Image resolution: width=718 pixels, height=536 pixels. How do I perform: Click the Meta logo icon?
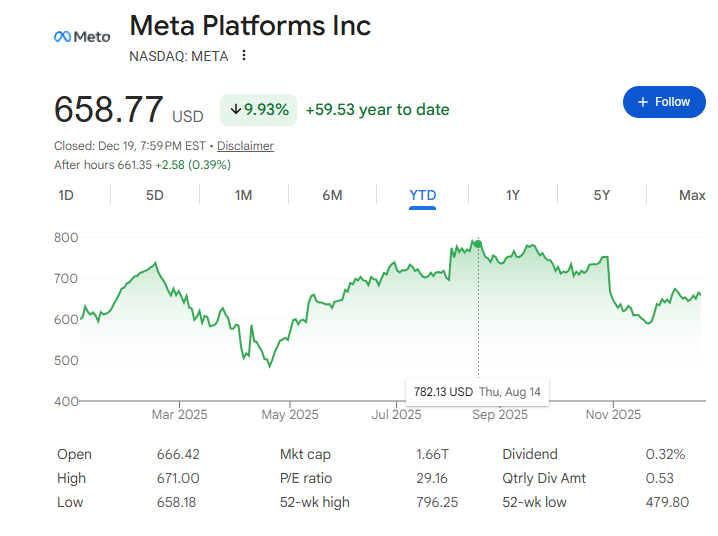[x=81, y=37]
